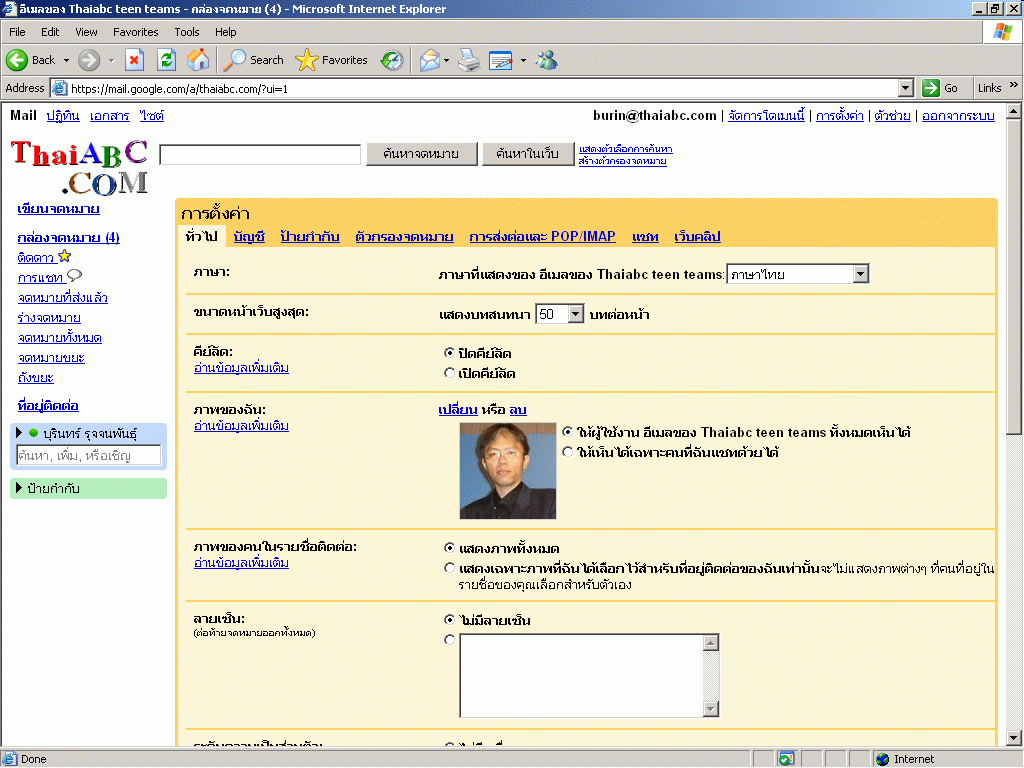1024x768 pixels.
Task: Select the ไม่มีลายเซ็น radio button
Action: tap(450, 620)
